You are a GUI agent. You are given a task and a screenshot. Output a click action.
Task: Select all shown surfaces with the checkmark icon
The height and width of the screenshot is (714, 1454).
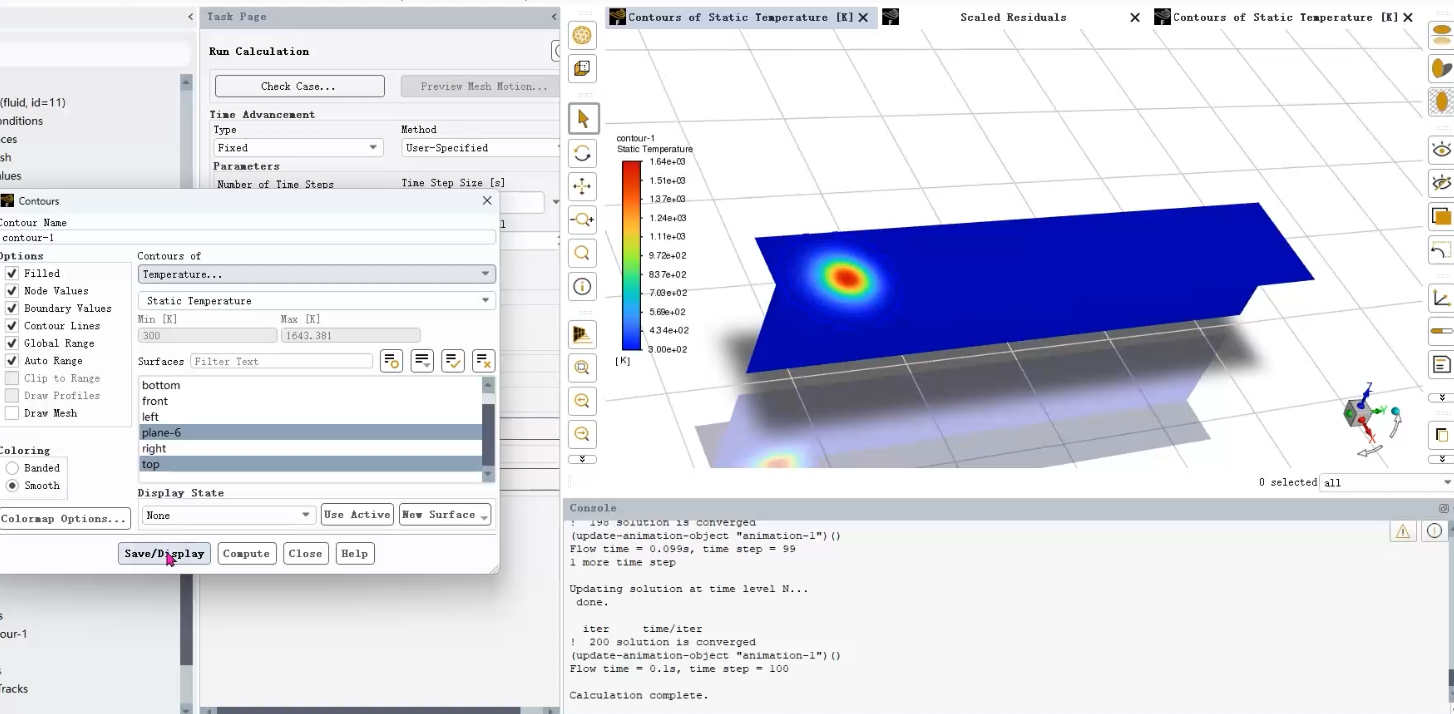(x=453, y=361)
